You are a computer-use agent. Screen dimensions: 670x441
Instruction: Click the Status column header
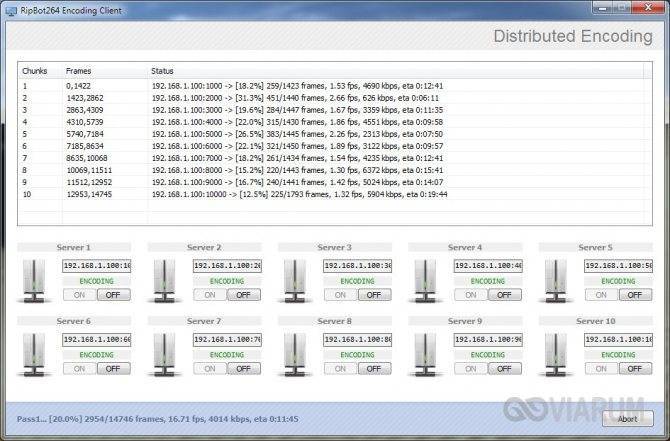pos(396,71)
